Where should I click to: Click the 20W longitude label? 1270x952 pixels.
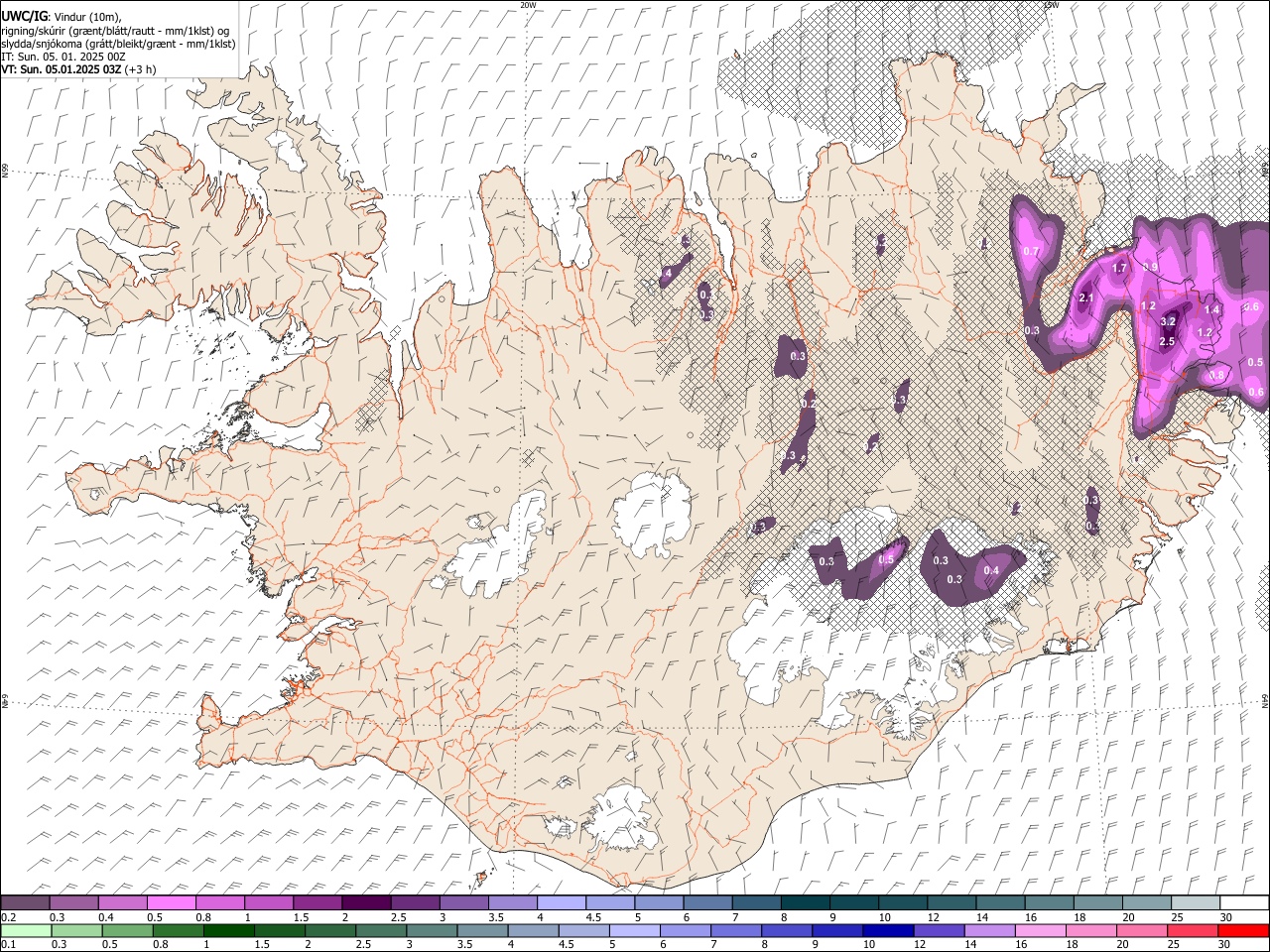pyautogui.click(x=528, y=5)
